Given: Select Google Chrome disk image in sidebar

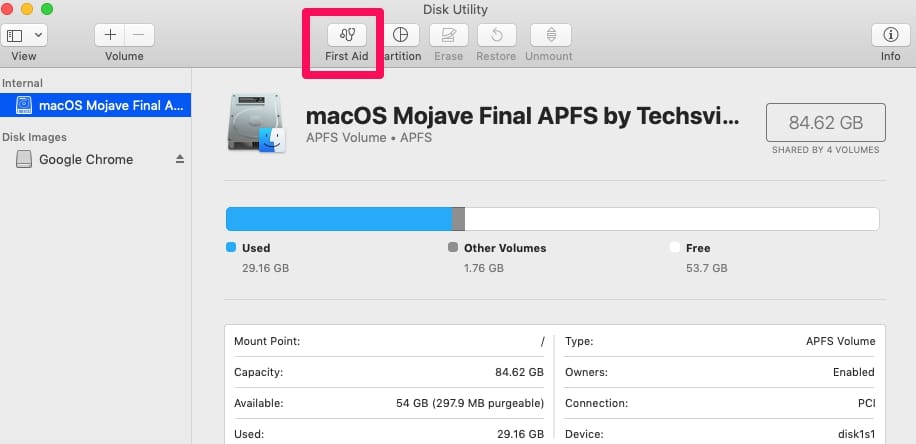Looking at the screenshot, I should (95, 159).
